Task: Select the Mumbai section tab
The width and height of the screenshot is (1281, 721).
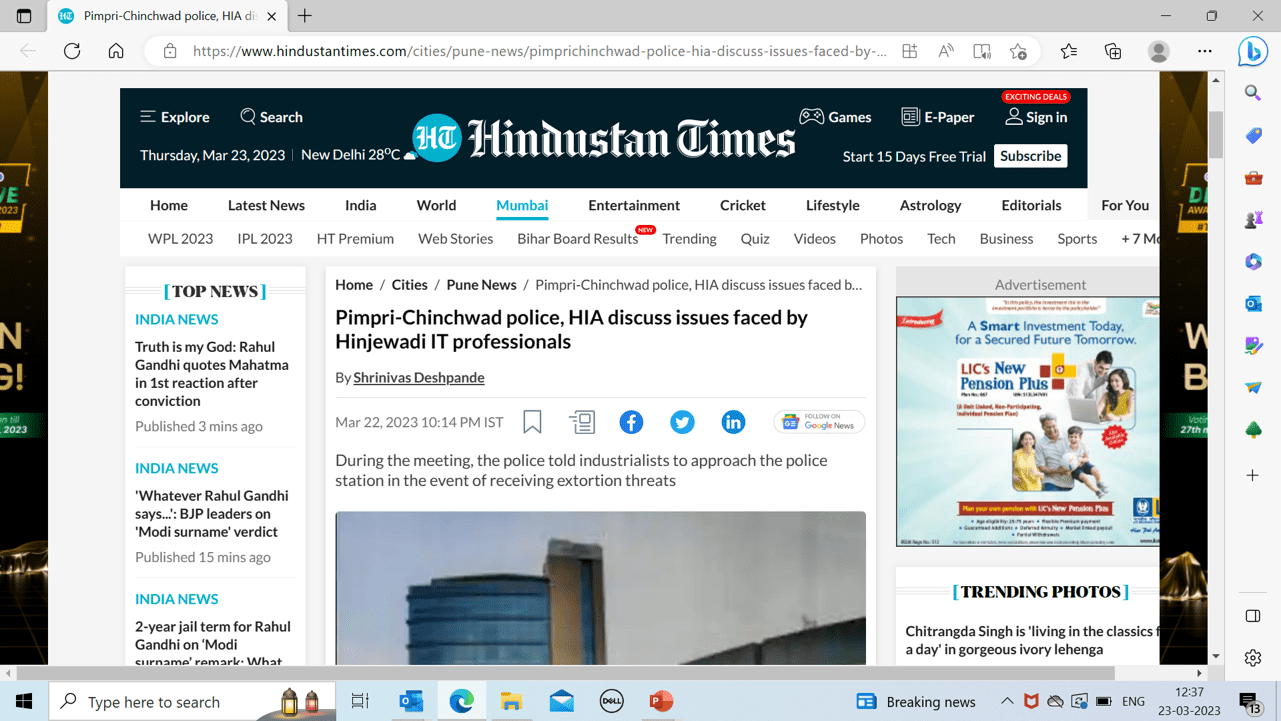Action: tap(522, 205)
